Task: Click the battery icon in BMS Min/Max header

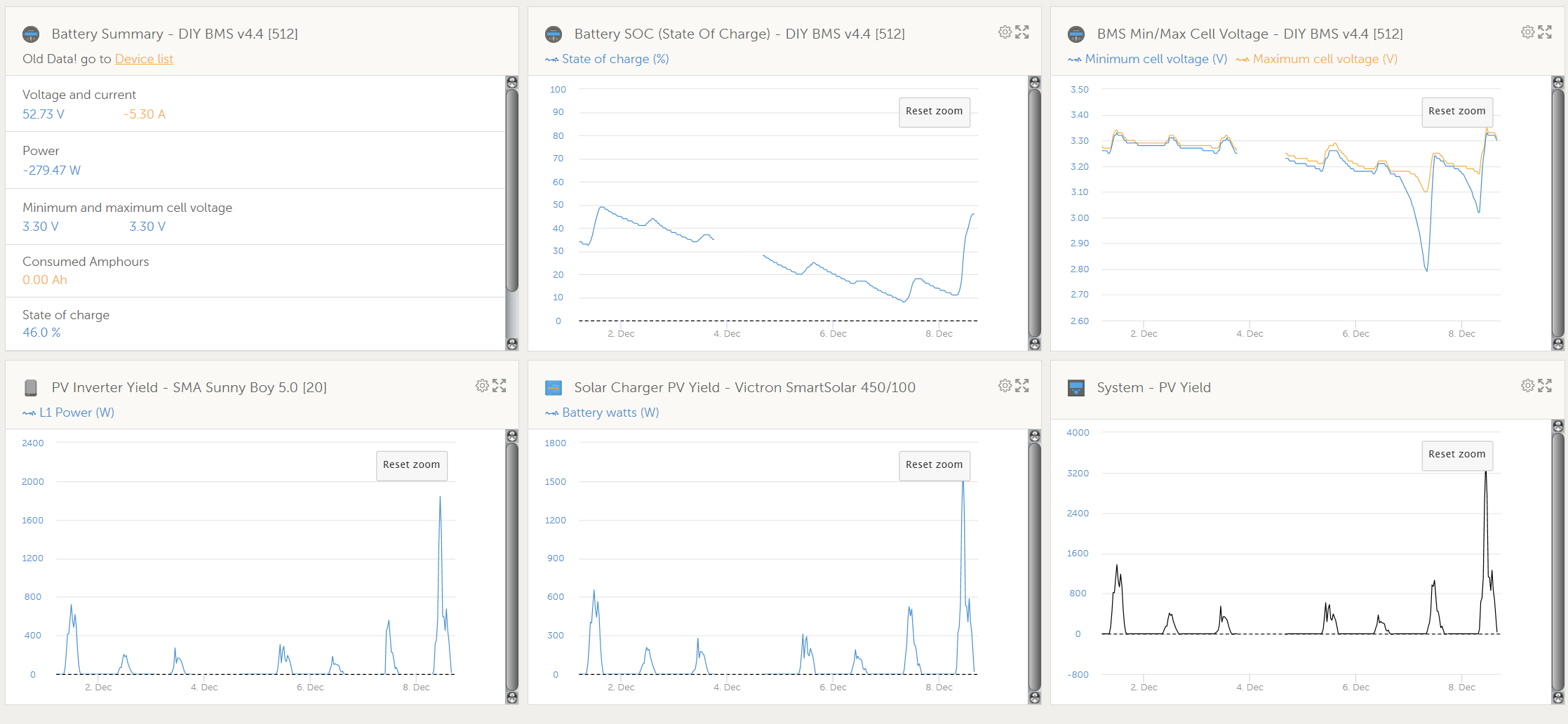Action: click(1076, 34)
